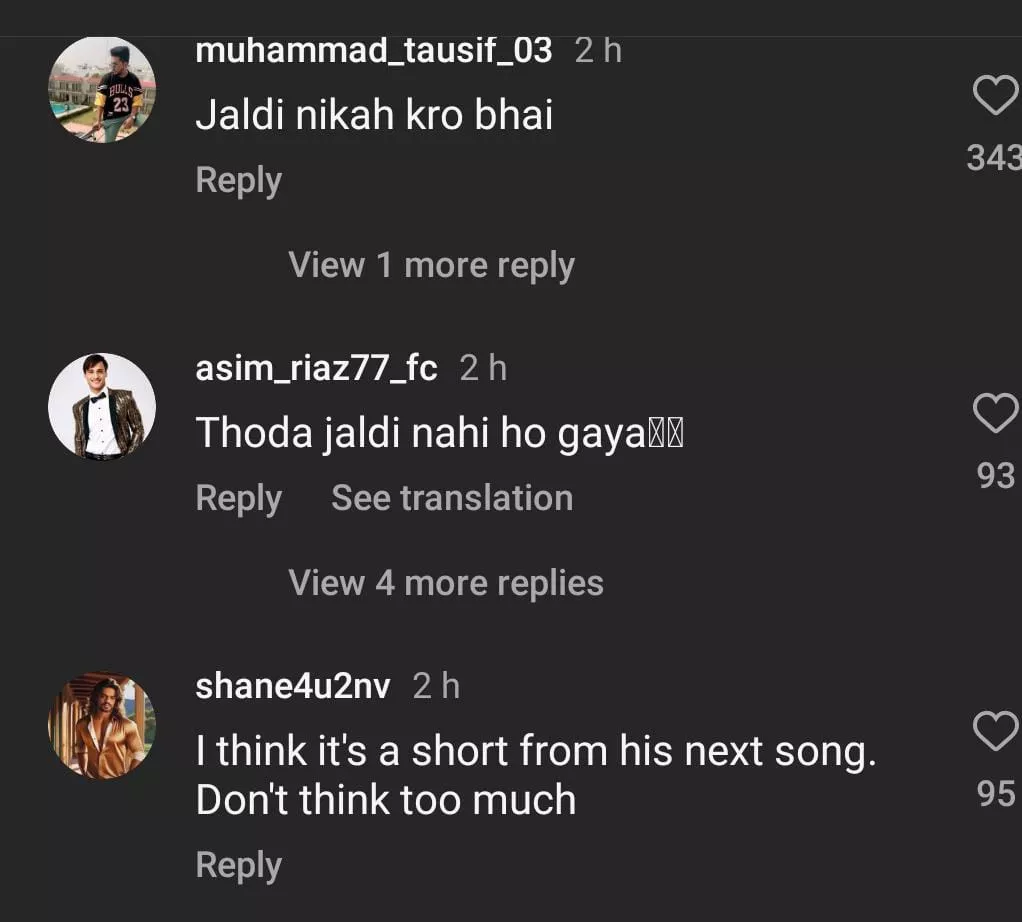
Task: Click the 95 likes count
Action: (x=995, y=794)
